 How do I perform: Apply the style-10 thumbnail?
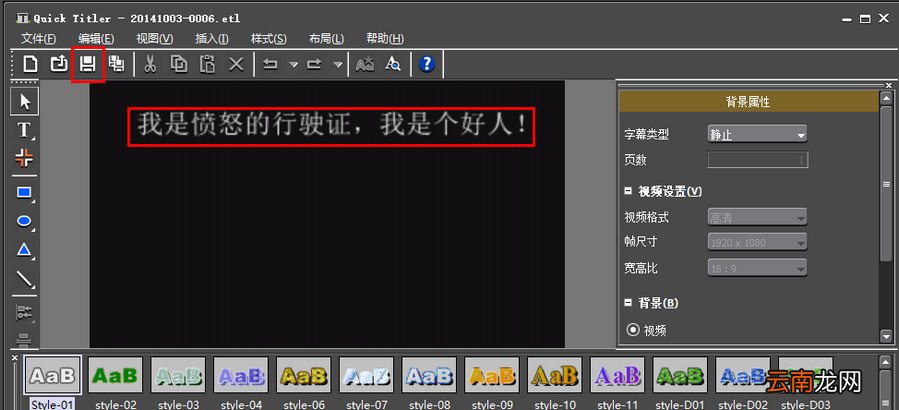[x=555, y=375]
